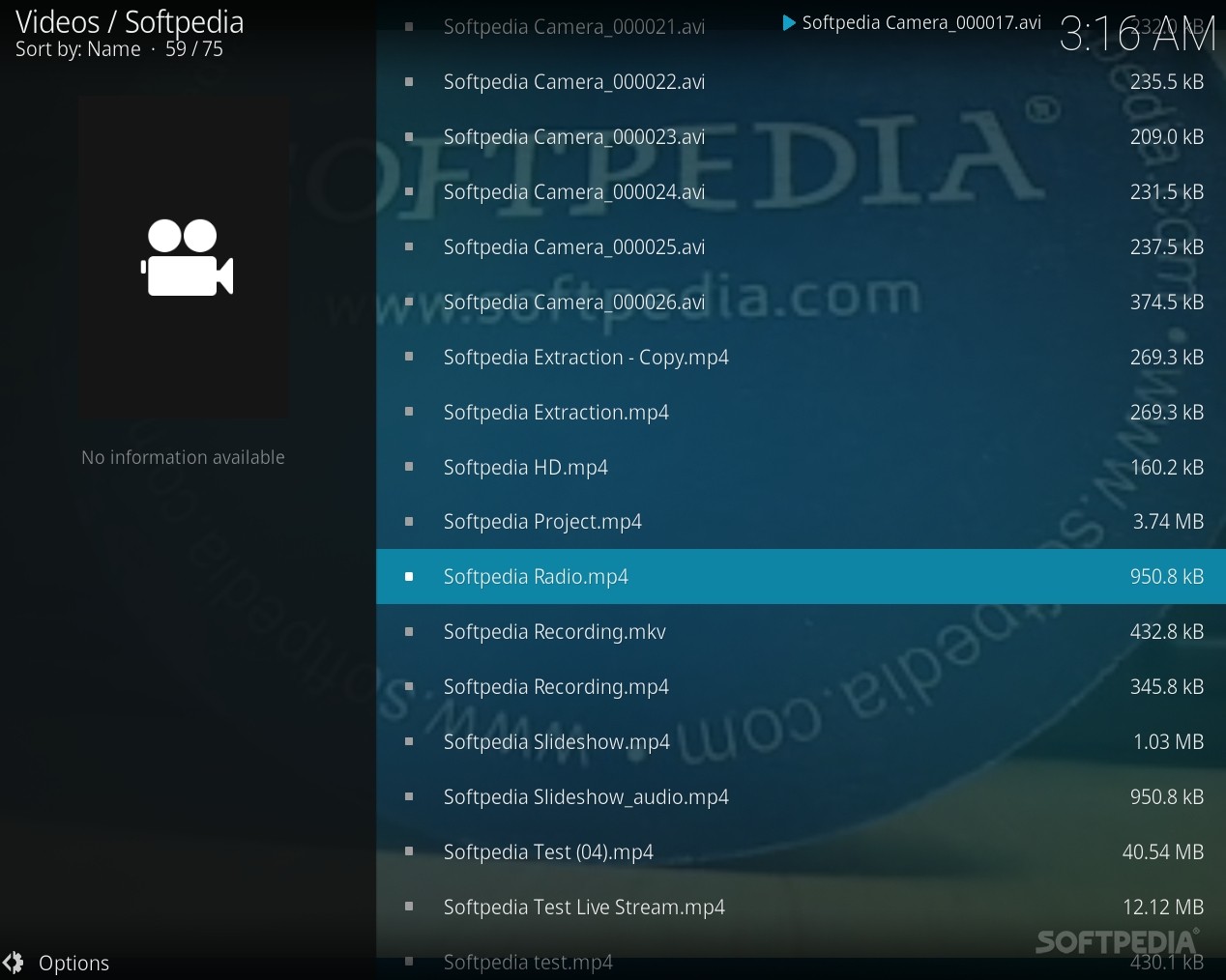Screen dimensions: 1226x980
Task: Click the 40.54 MB file size
Action: [x=1163, y=852]
